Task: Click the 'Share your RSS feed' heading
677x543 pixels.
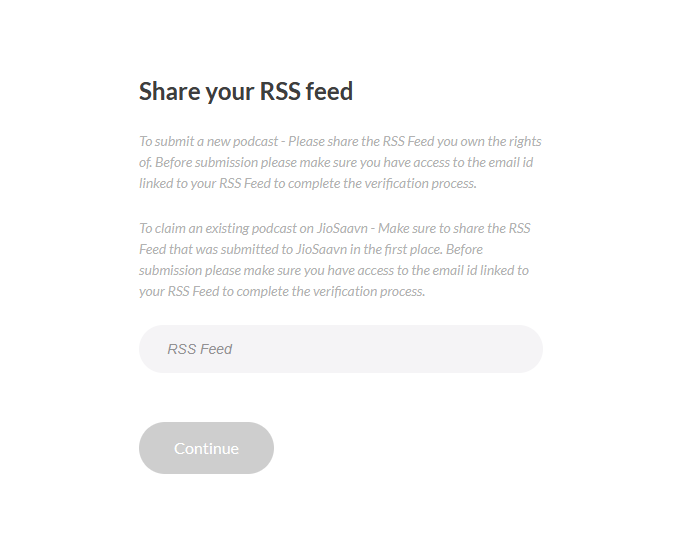Action: click(246, 92)
